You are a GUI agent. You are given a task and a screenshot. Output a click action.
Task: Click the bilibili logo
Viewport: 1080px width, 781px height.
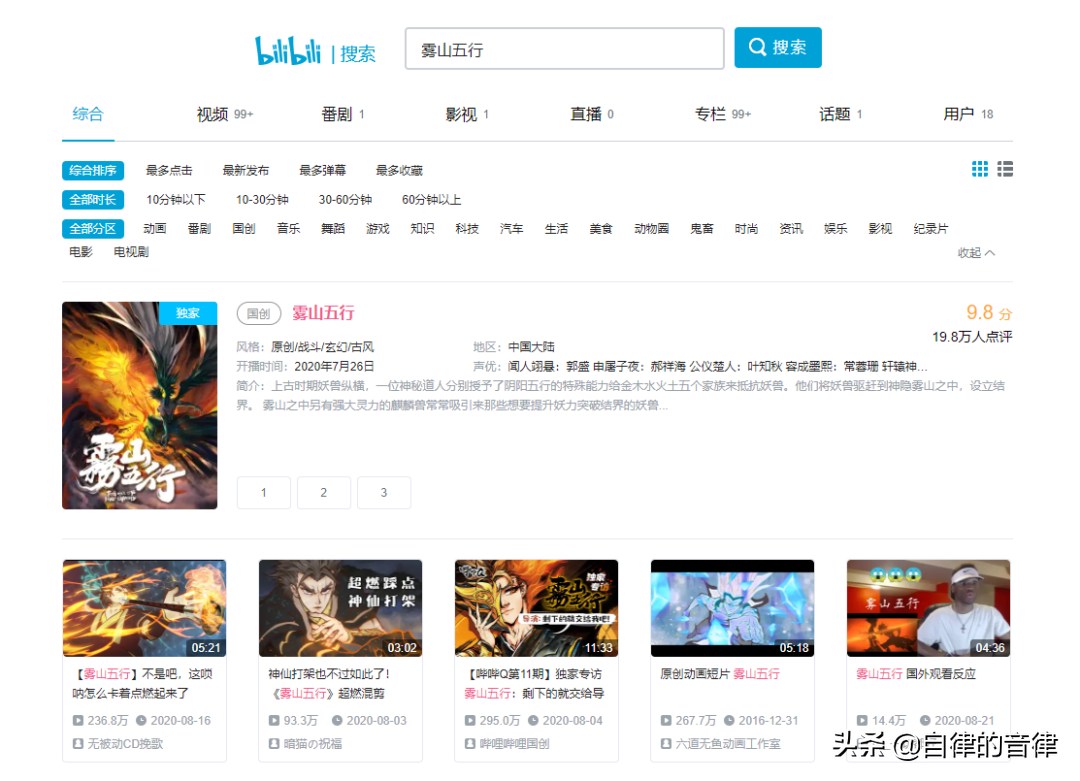pyautogui.click(x=288, y=51)
